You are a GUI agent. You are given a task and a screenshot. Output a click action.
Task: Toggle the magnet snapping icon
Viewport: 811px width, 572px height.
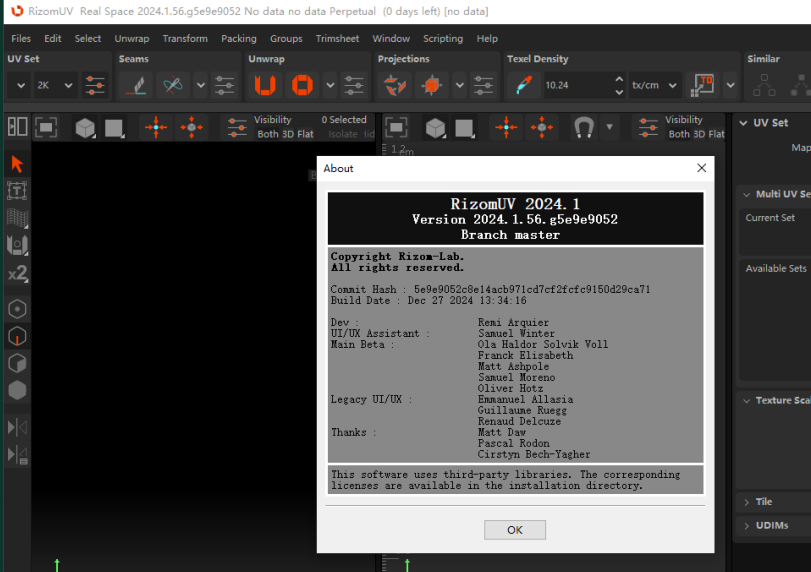[584, 127]
